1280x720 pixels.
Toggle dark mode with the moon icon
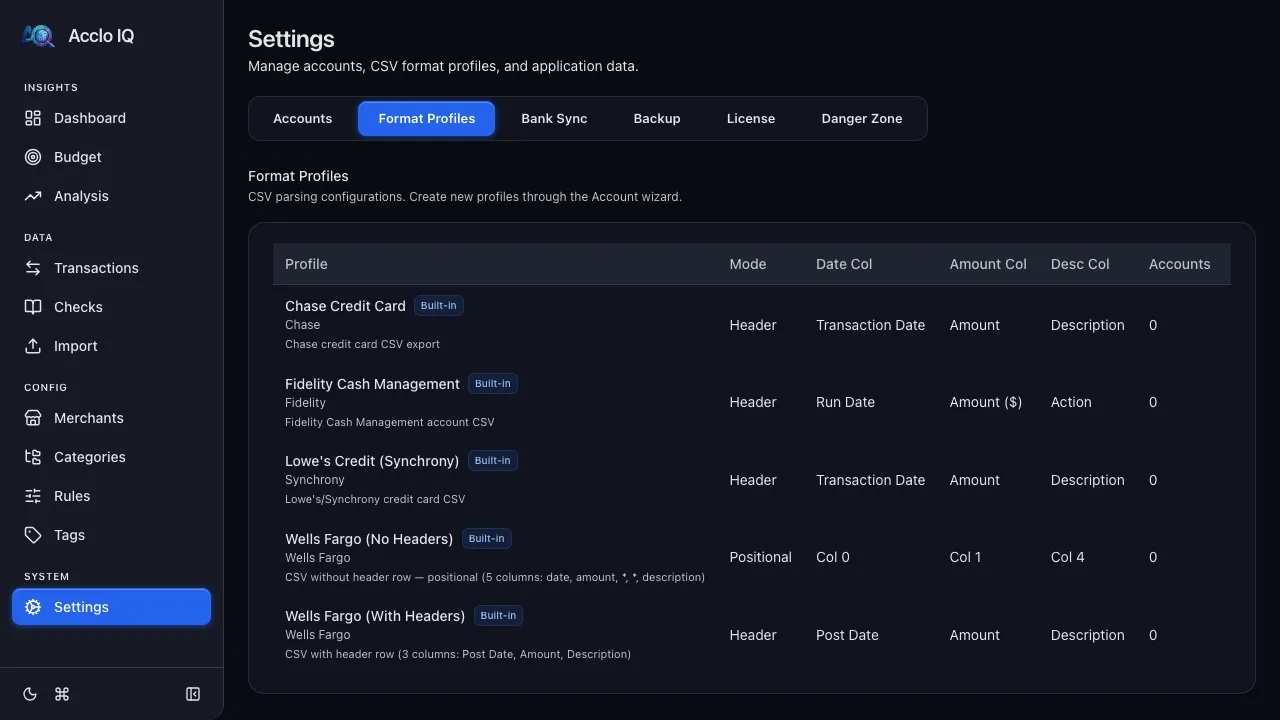tap(30, 694)
